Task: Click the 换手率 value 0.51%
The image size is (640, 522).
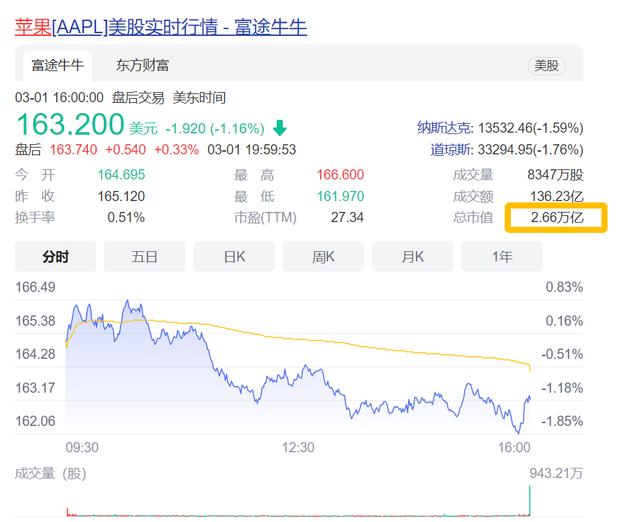Action: pos(126,218)
